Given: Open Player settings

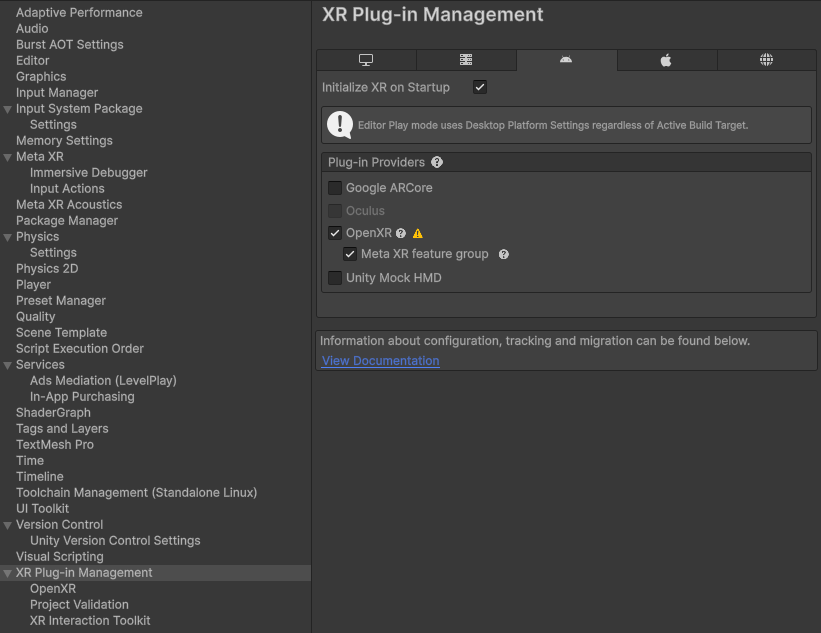Looking at the screenshot, I should pos(33,285).
